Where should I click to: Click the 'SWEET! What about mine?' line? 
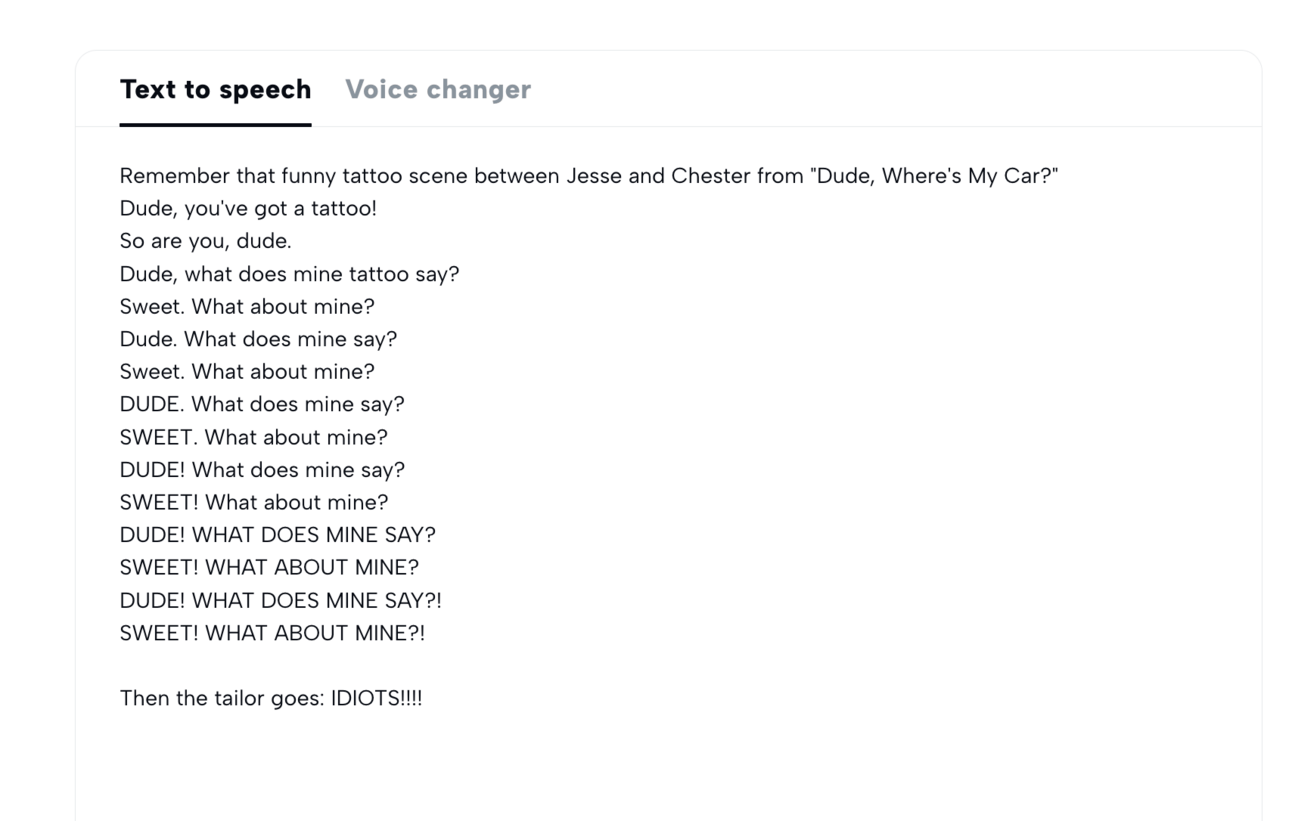(253, 502)
